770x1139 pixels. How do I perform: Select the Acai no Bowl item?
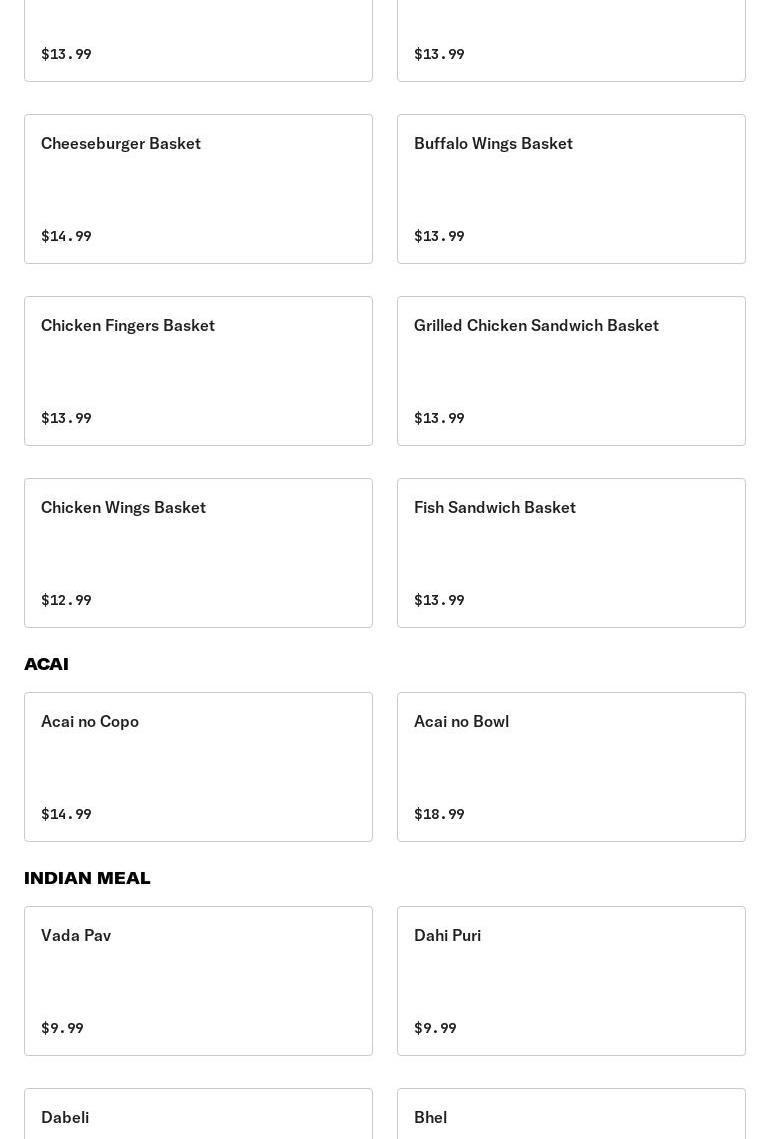(x=571, y=767)
